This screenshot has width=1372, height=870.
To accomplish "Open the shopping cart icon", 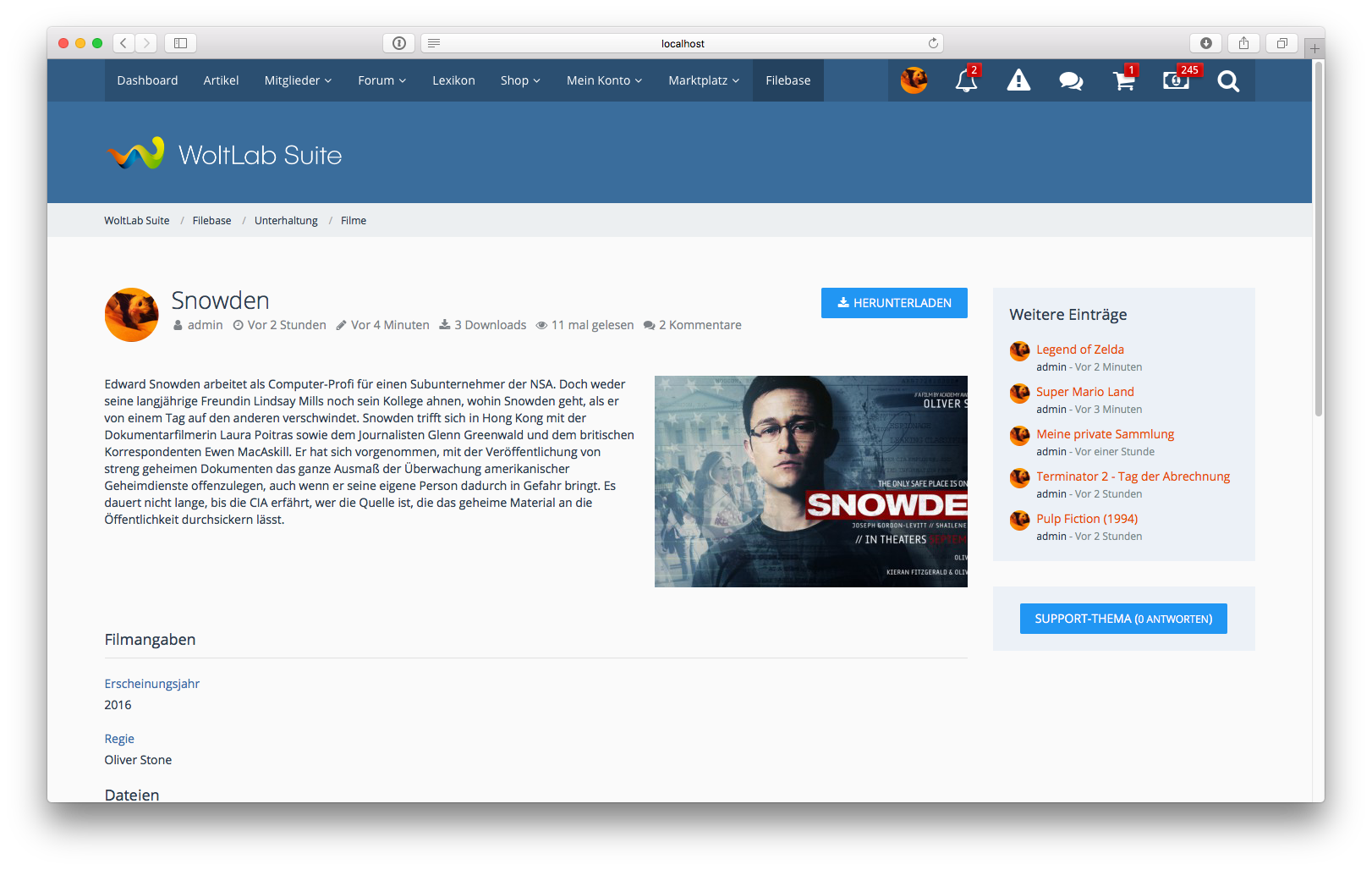I will coord(1123,80).
